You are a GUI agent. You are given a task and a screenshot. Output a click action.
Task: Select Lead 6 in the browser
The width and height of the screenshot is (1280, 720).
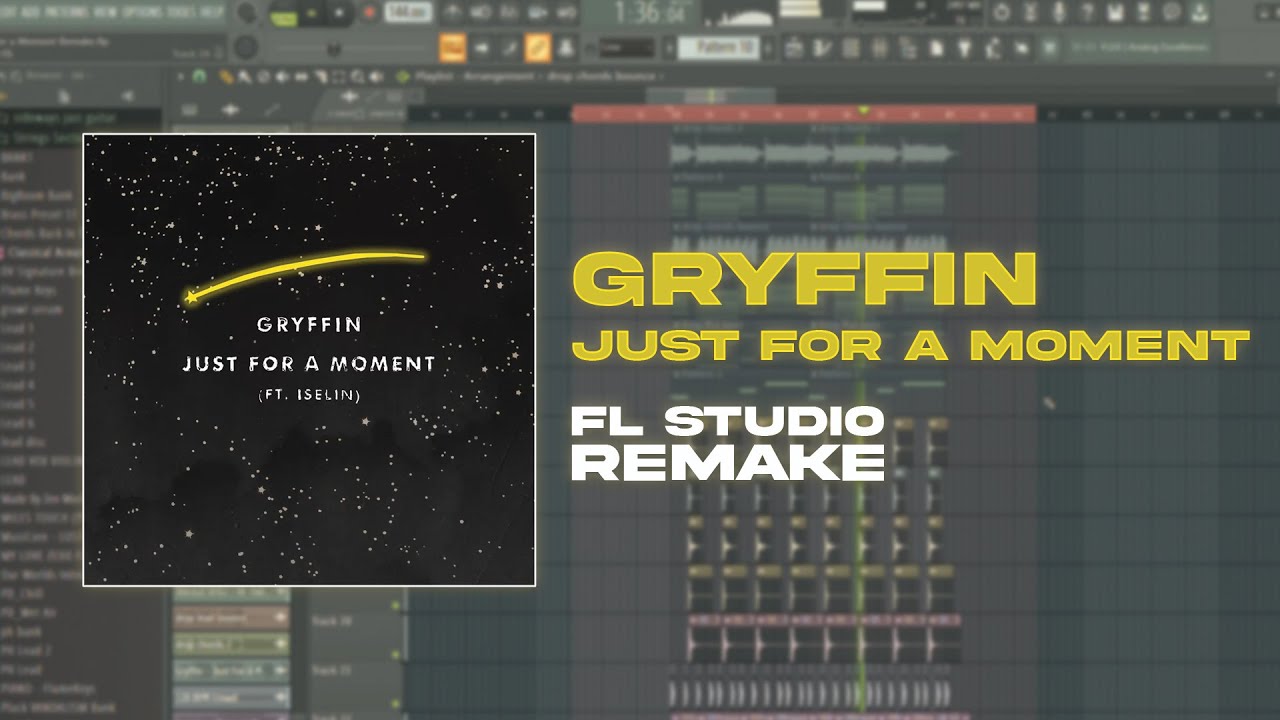(18, 423)
